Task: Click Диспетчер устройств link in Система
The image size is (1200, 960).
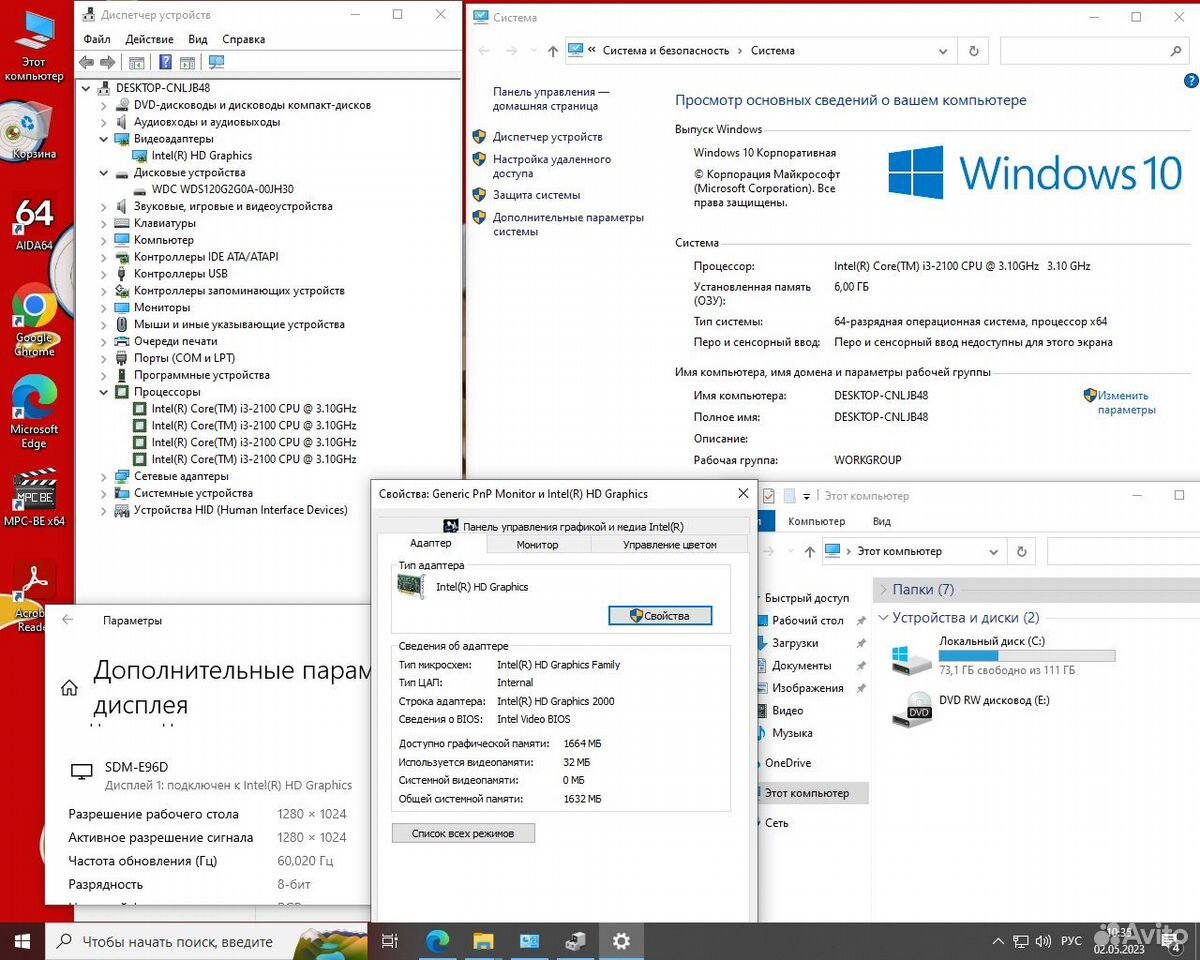Action: pyautogui.click(x=547, y=137)
